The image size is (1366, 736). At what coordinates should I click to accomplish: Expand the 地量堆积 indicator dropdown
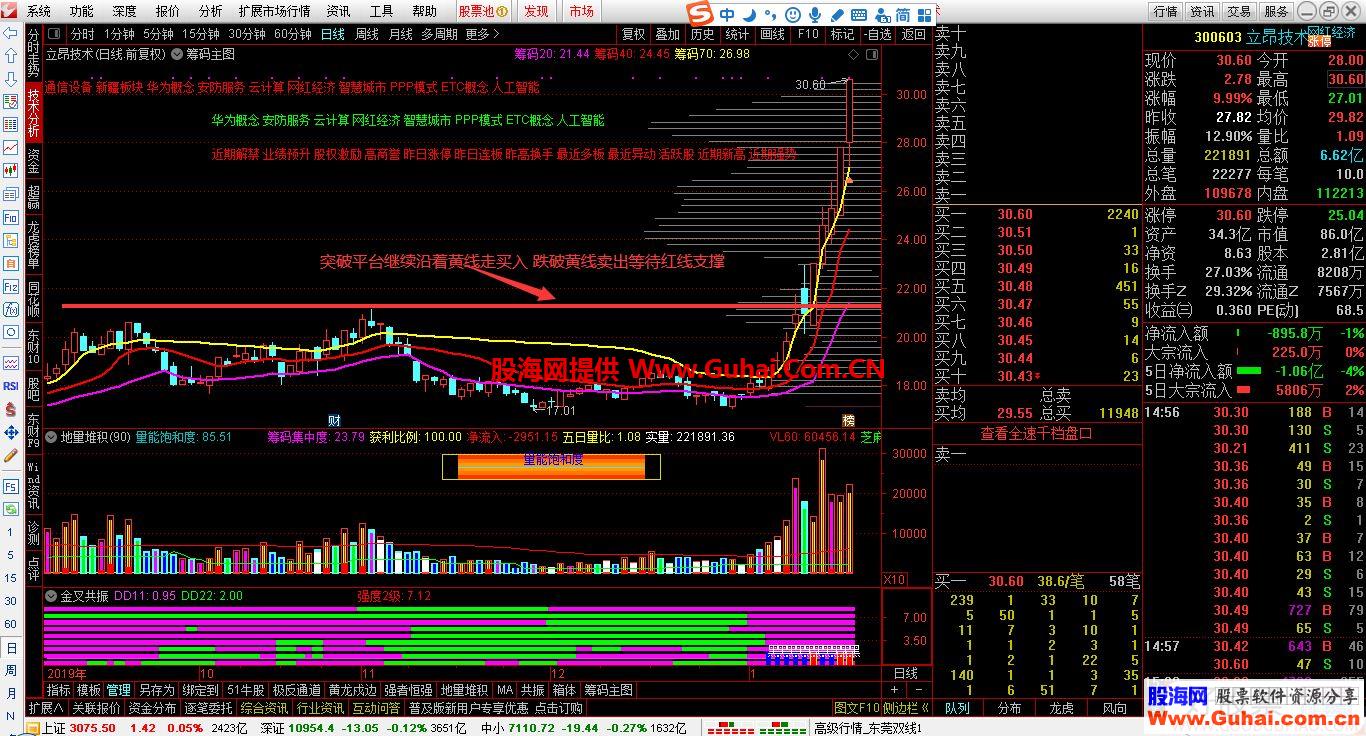[x=51, y=437]
